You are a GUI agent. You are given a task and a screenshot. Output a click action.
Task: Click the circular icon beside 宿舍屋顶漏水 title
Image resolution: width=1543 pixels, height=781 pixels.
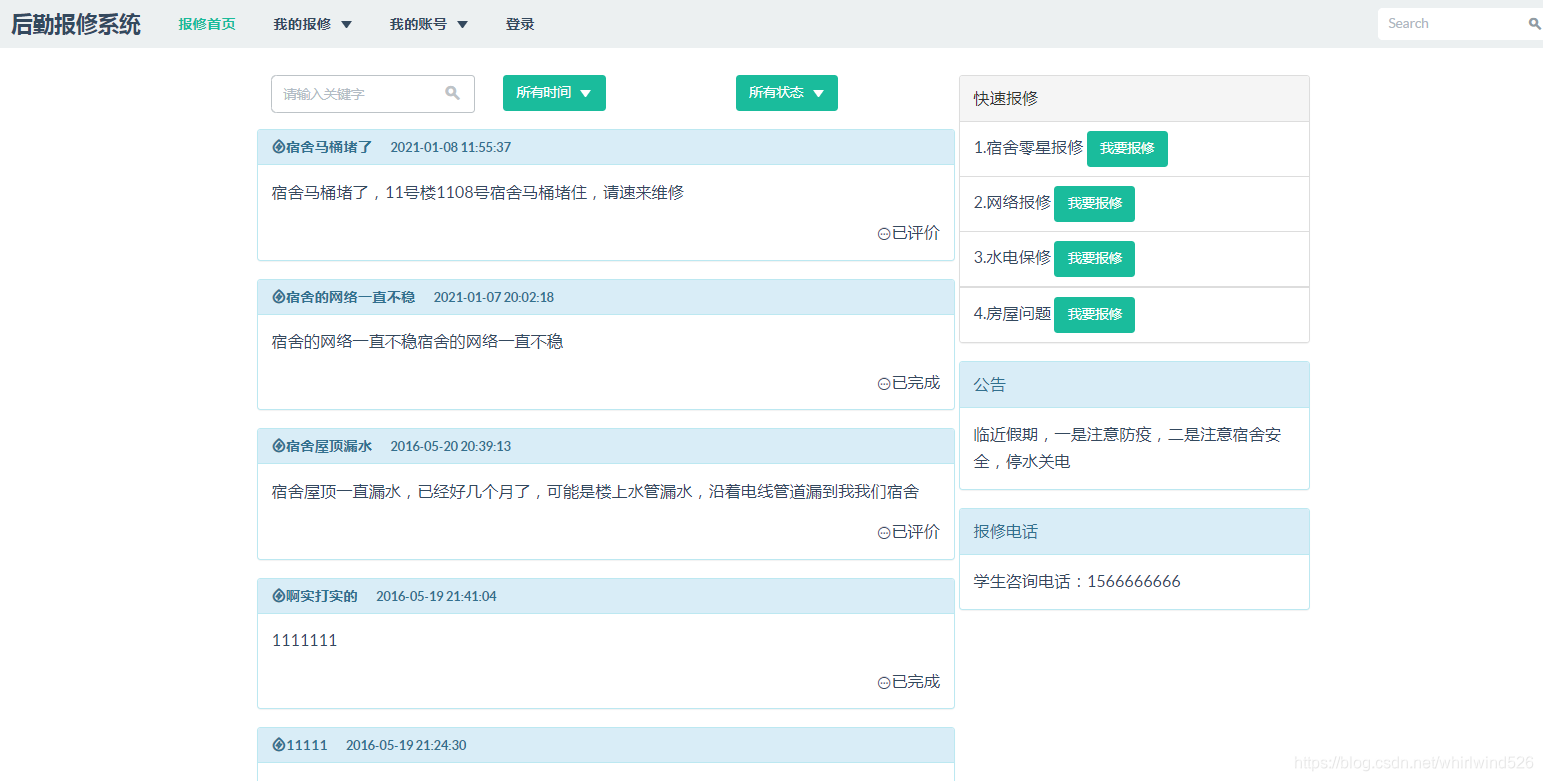[278, 445]
